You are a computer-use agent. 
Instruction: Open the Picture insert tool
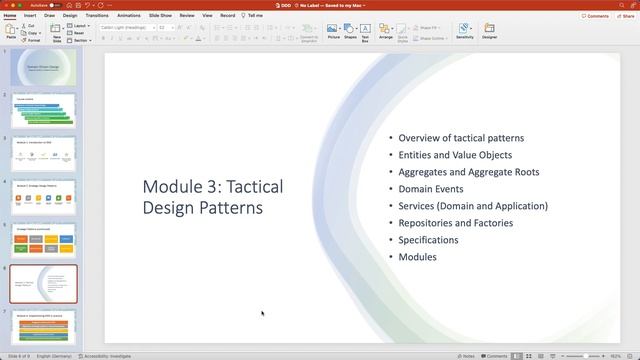click(x=332, y=29)
